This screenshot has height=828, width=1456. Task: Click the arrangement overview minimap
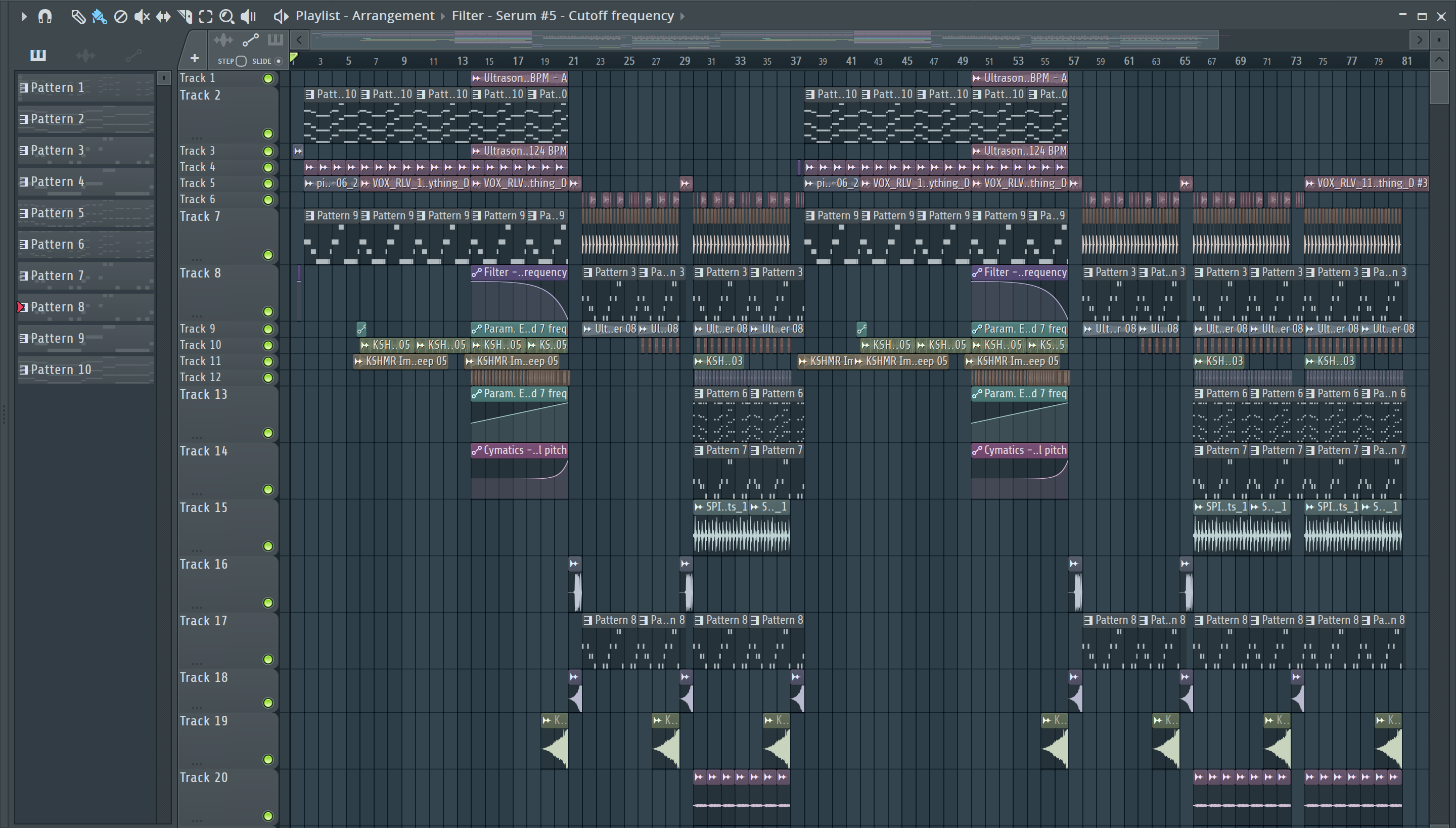pos(765,40)
